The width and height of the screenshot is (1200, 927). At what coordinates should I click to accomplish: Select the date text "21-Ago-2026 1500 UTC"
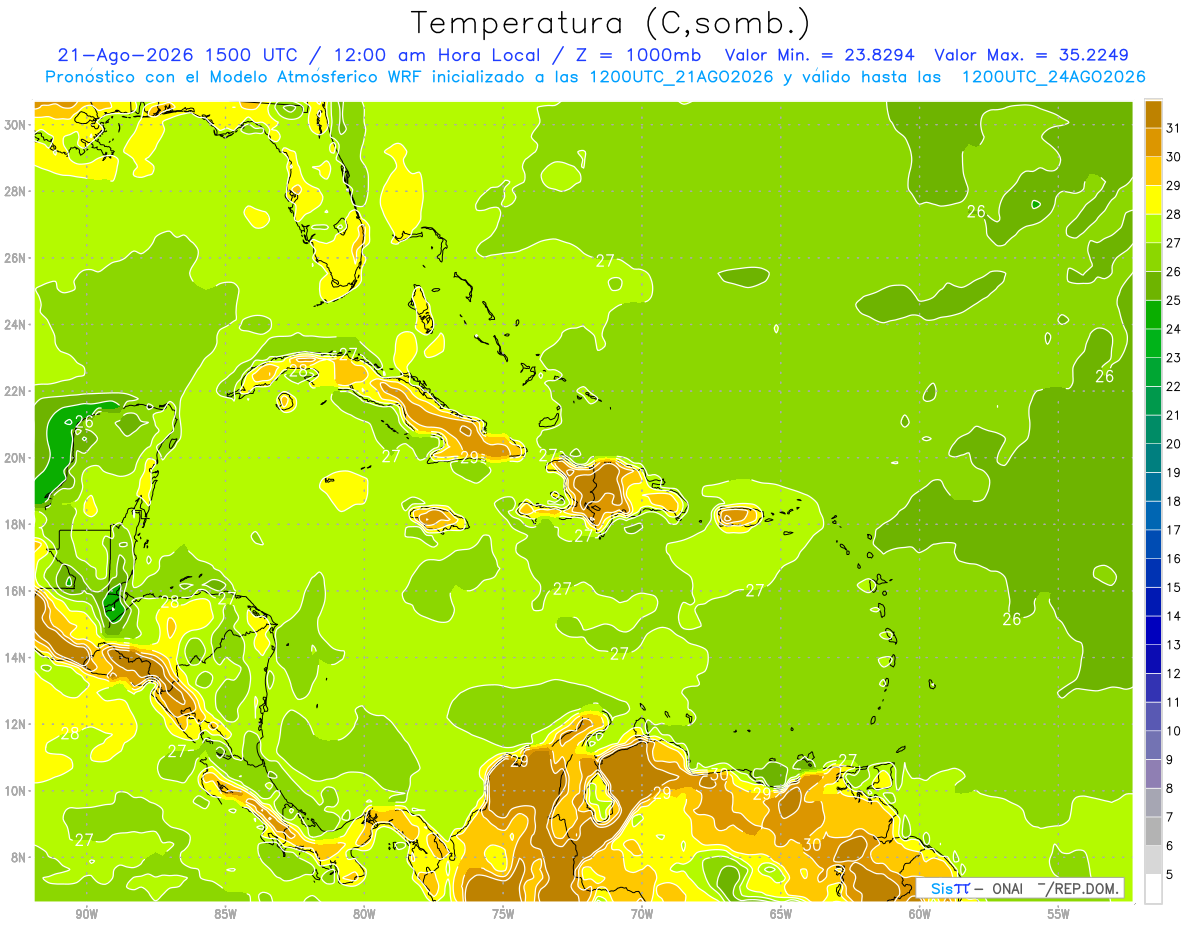pyautogui.click(x=180, y=55)
